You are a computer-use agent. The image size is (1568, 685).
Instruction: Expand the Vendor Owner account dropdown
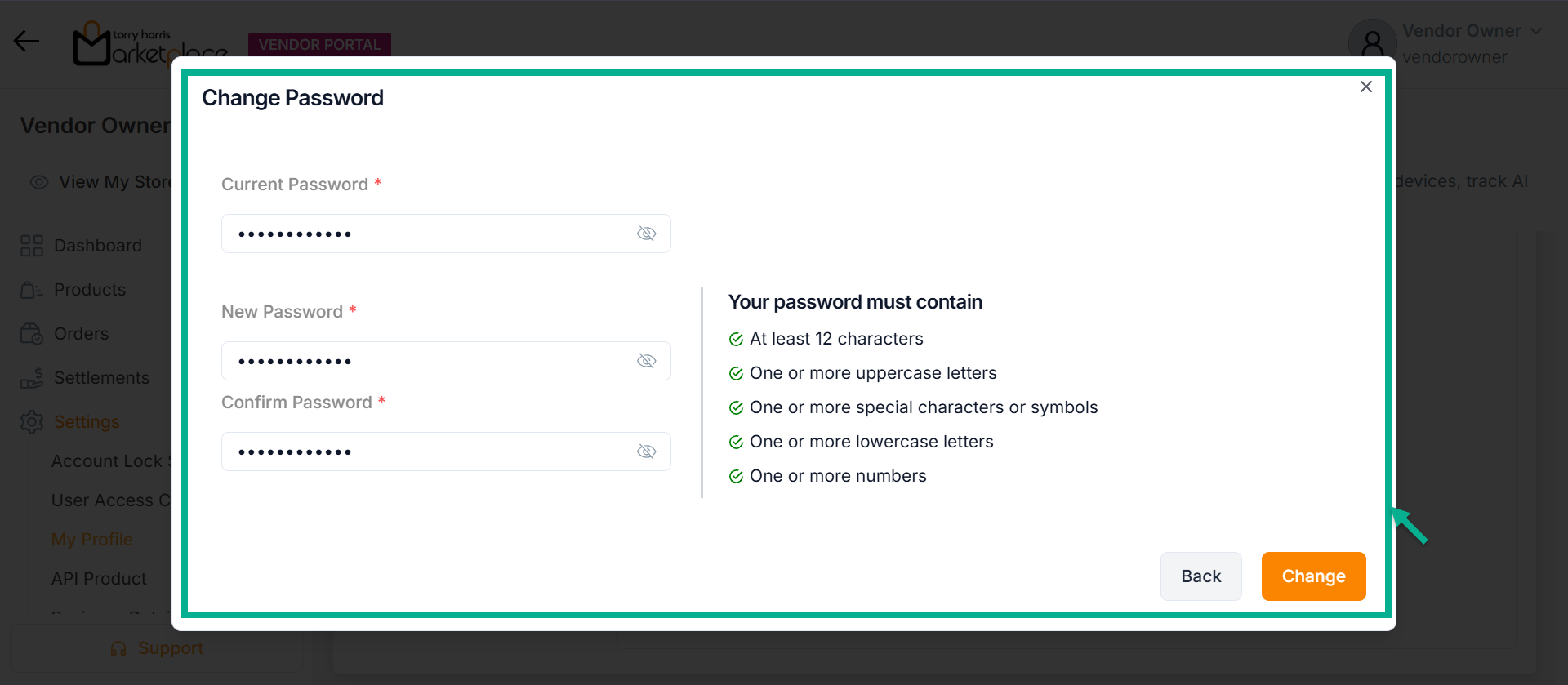tap(1536, 31)
